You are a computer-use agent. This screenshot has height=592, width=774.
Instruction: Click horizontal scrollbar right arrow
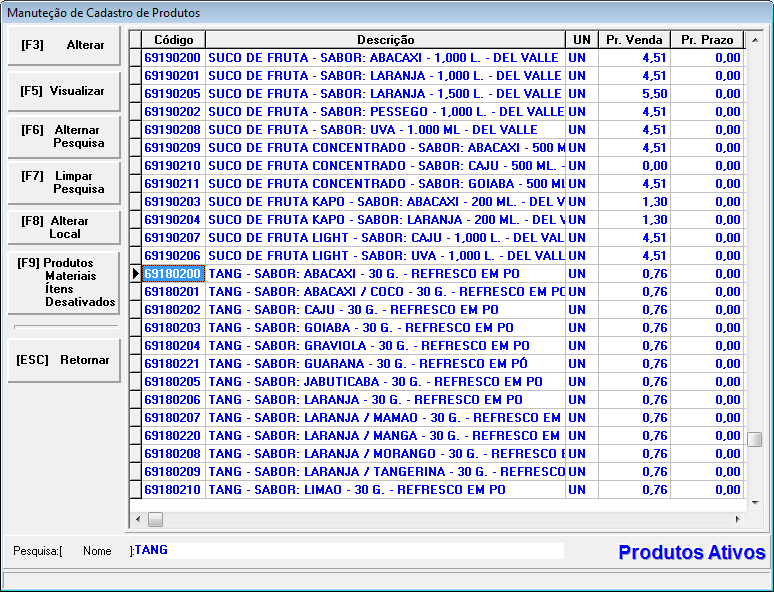[x=738, y=520]
